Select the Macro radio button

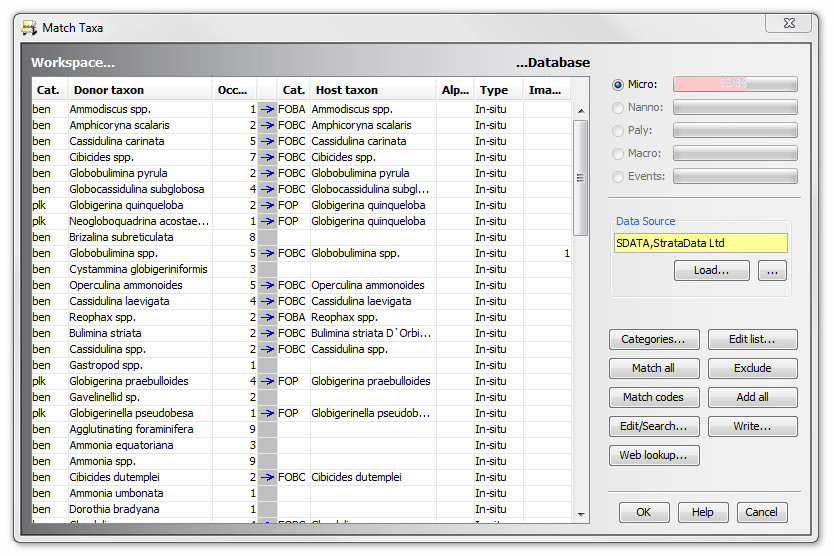point(618,153)
